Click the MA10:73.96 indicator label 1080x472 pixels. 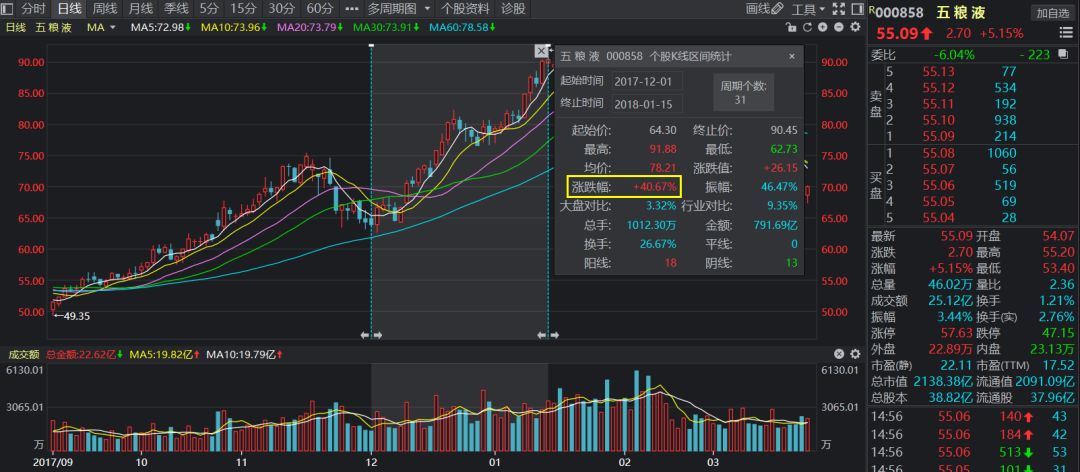tap(234, 27)
